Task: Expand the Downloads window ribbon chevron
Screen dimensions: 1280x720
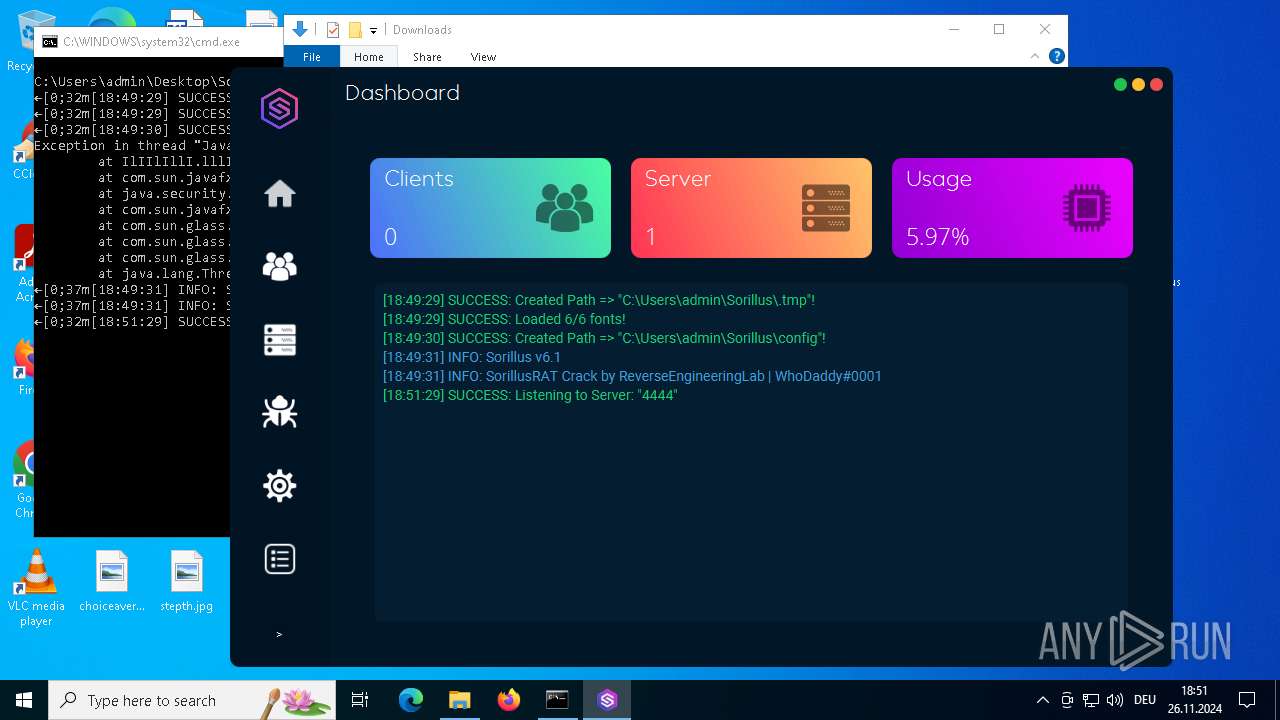Action: 1036,57
